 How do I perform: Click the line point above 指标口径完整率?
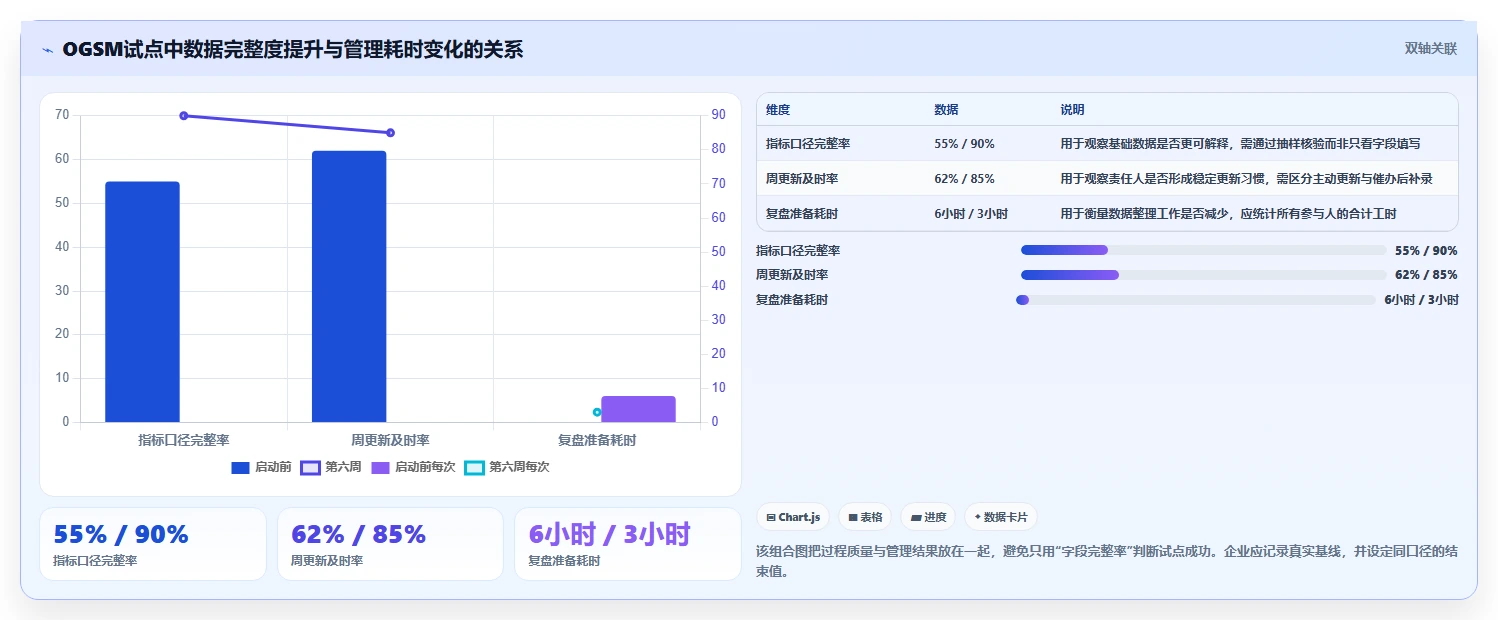click(184, 116)
